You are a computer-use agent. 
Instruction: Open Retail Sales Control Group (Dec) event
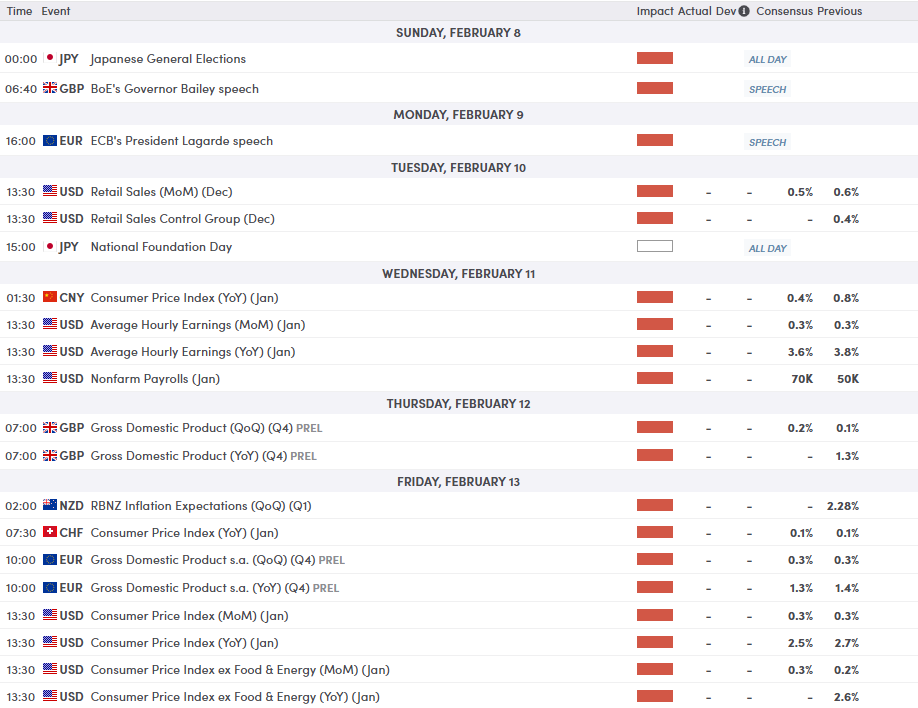(183, 218)
